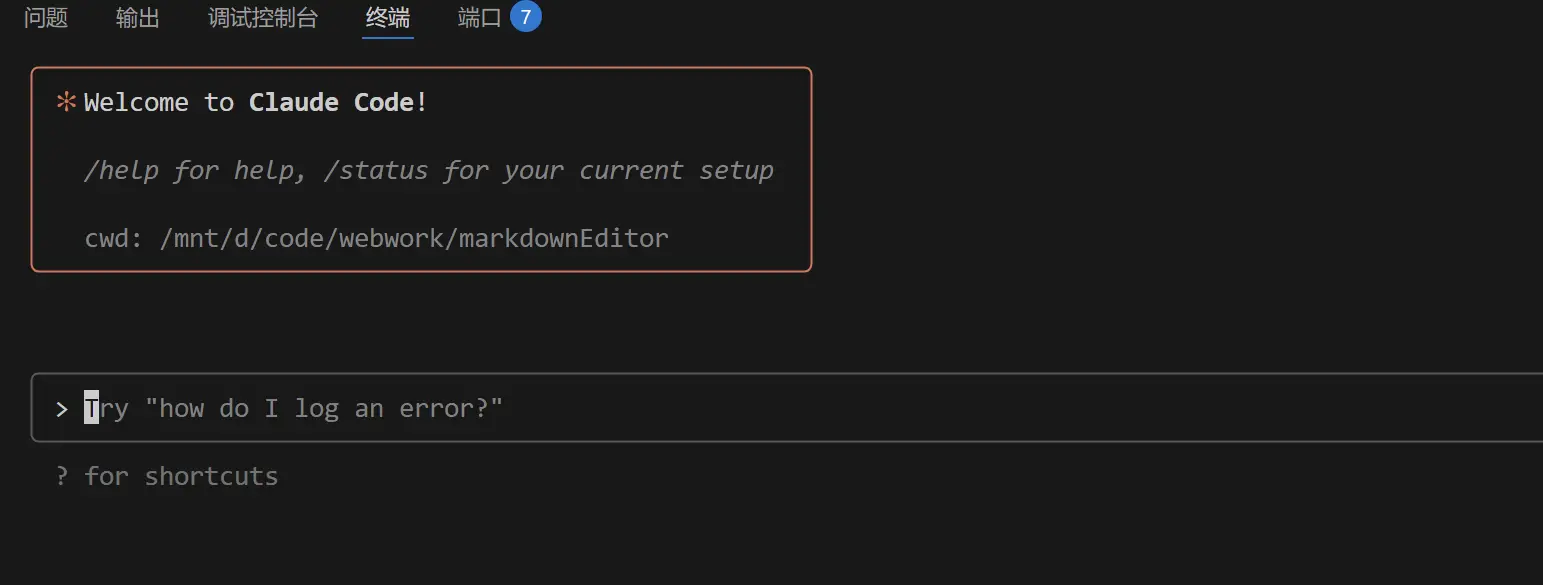Open the 问题 panel tab
Viewport: 1543px width, 585px height.
point(46,18)
